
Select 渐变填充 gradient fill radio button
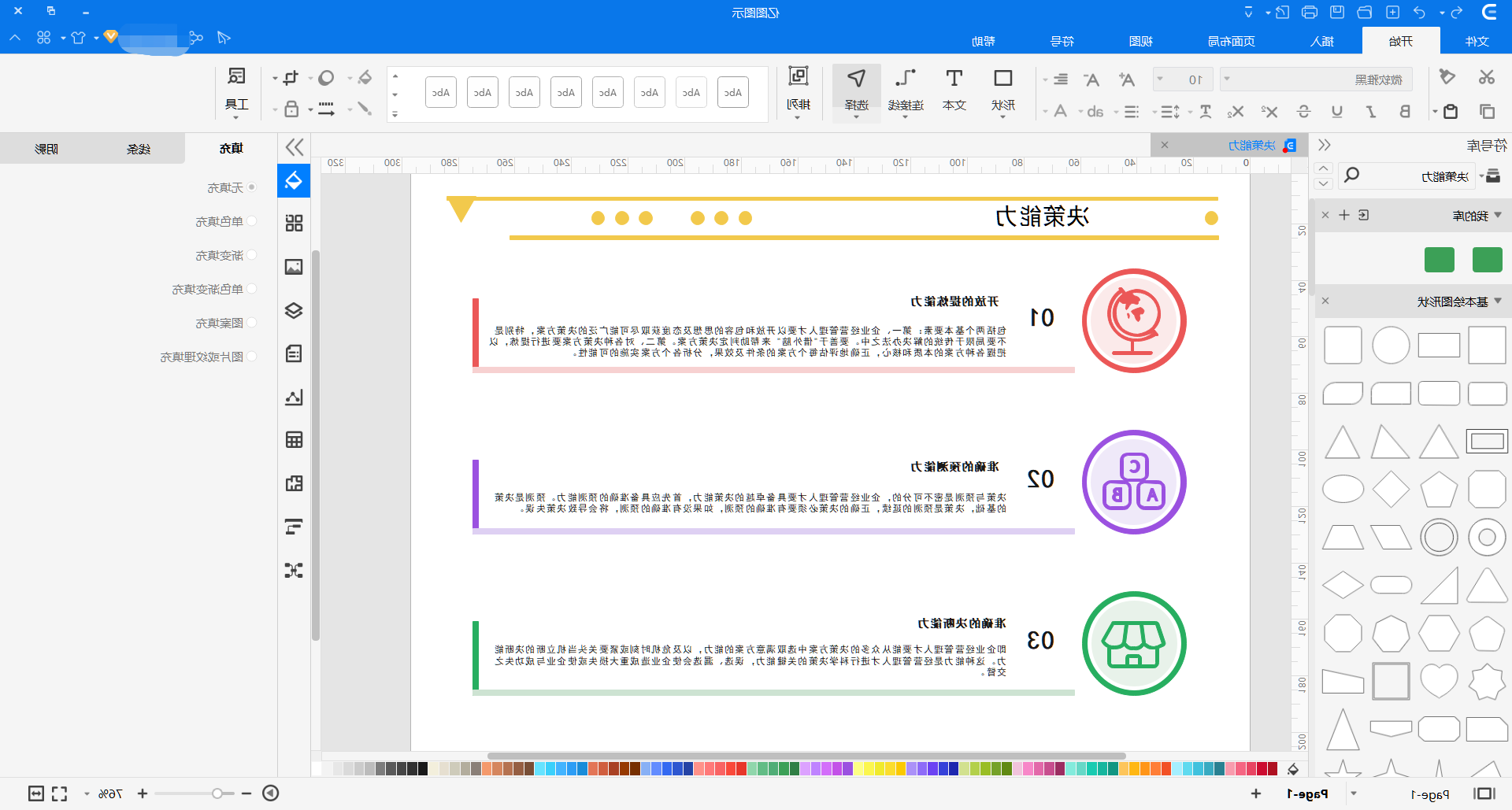click(252, 255)
